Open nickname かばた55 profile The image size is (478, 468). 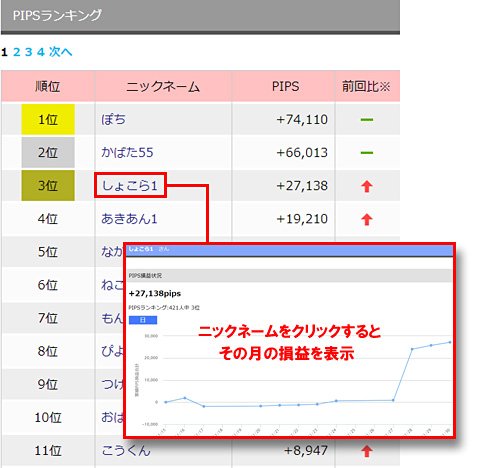pos(127,153)
